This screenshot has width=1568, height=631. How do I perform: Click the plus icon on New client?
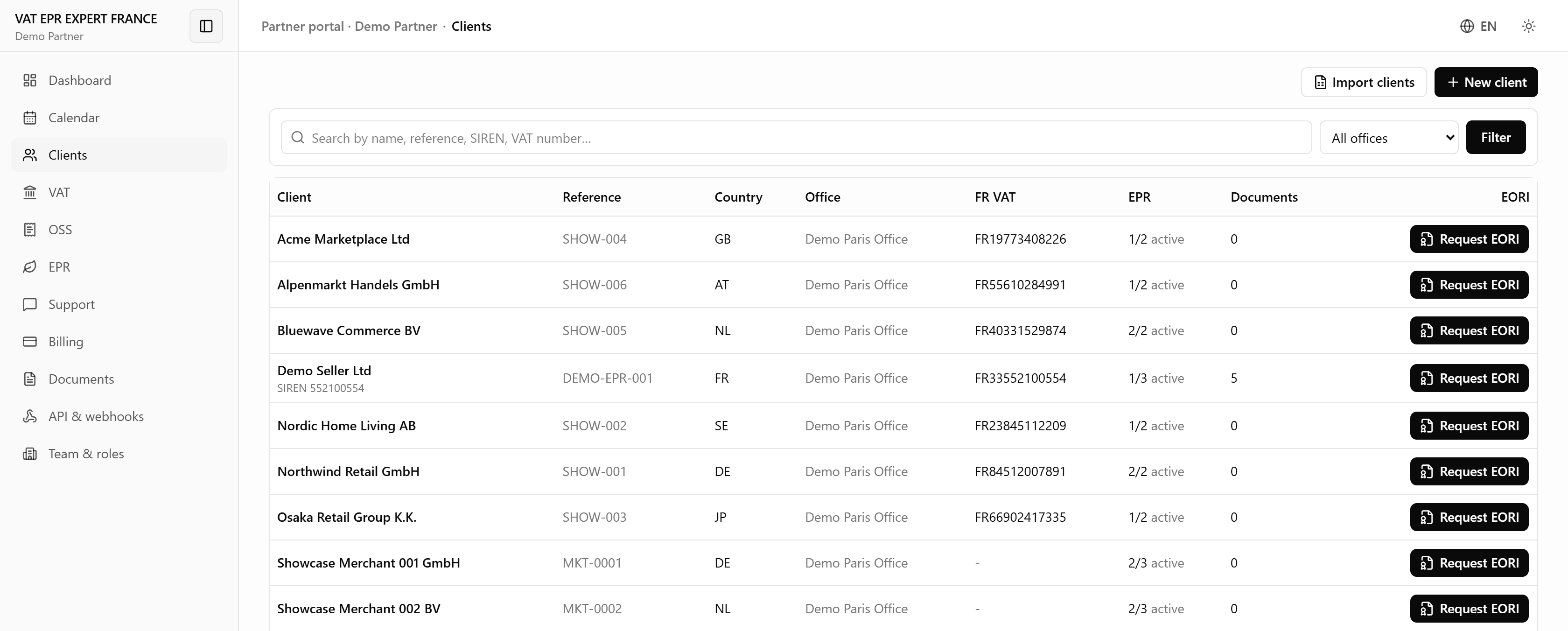1453,82
